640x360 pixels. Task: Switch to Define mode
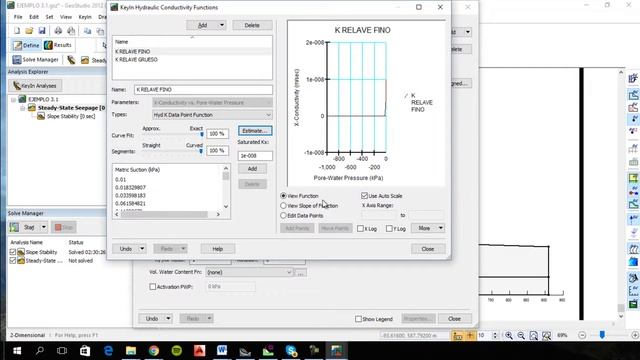pyautogui.click(x=26, y=45)
